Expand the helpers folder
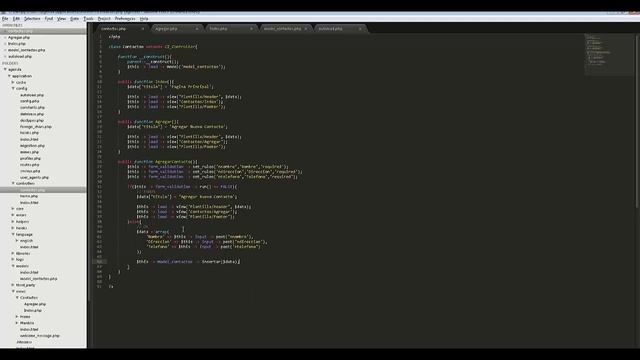The image size is (640, 360). [x=13, y=222]
